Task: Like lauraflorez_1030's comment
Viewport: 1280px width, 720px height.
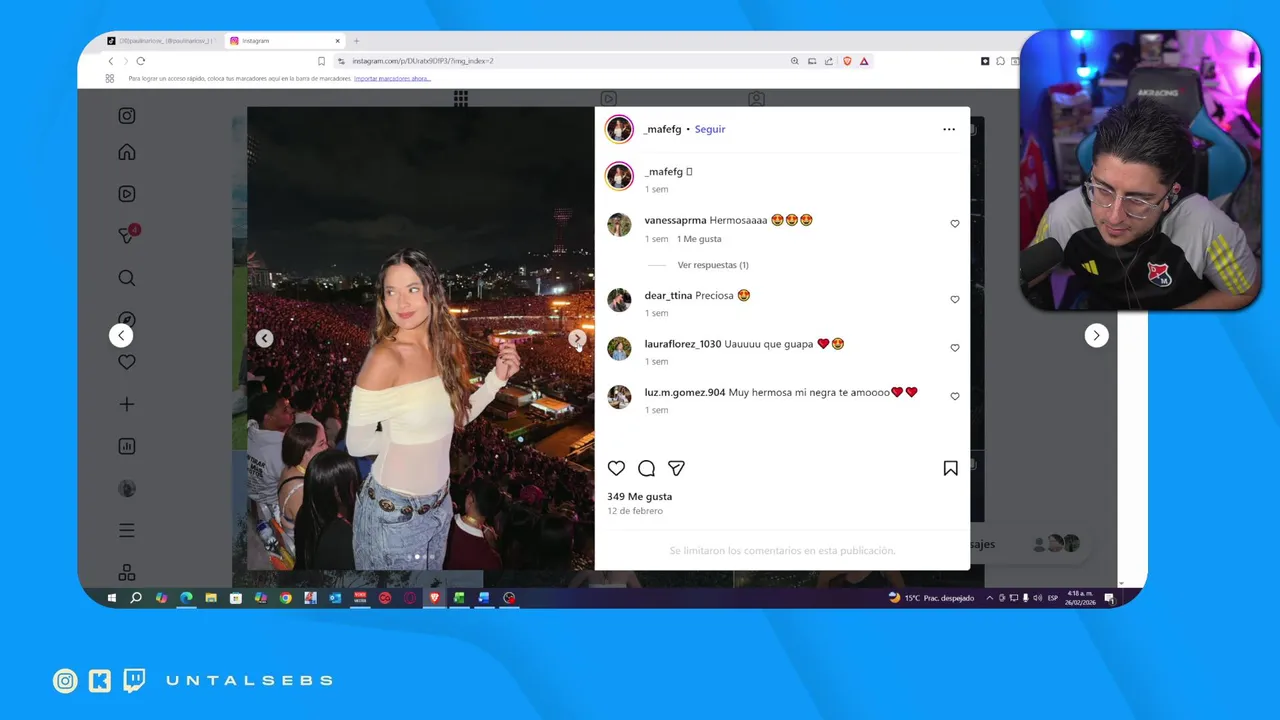Action: (955, 348)
